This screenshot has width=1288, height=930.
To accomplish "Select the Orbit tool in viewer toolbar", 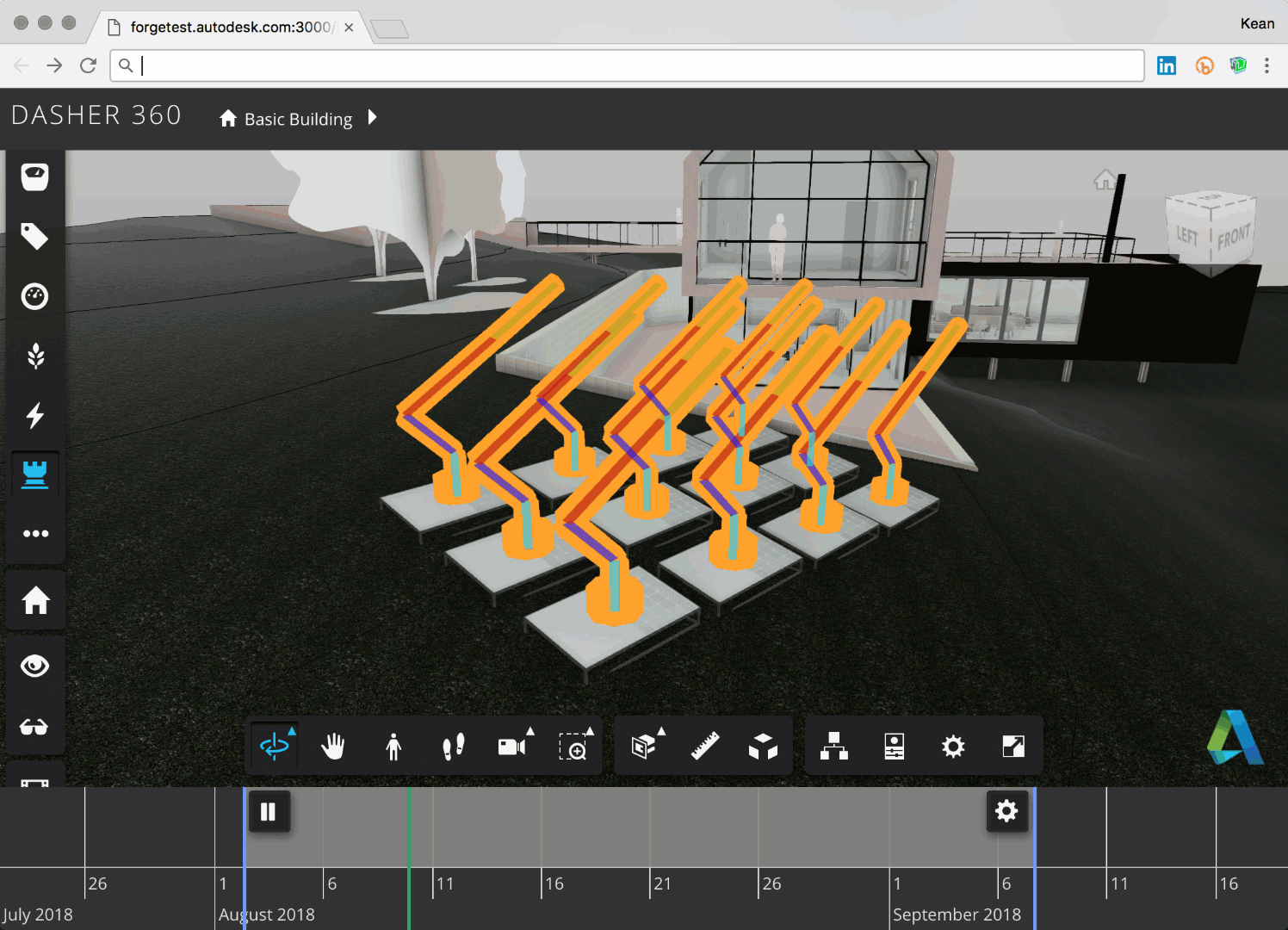I will [x=275, y=746].
